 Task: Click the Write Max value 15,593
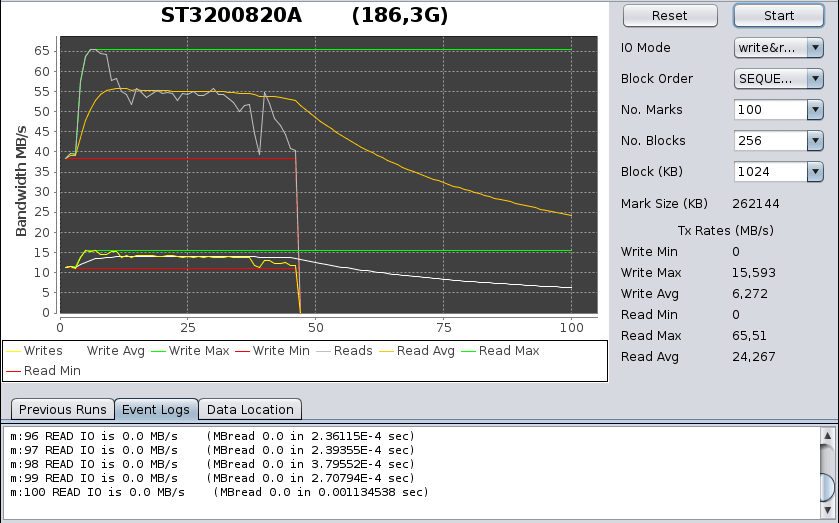point(753,273)
